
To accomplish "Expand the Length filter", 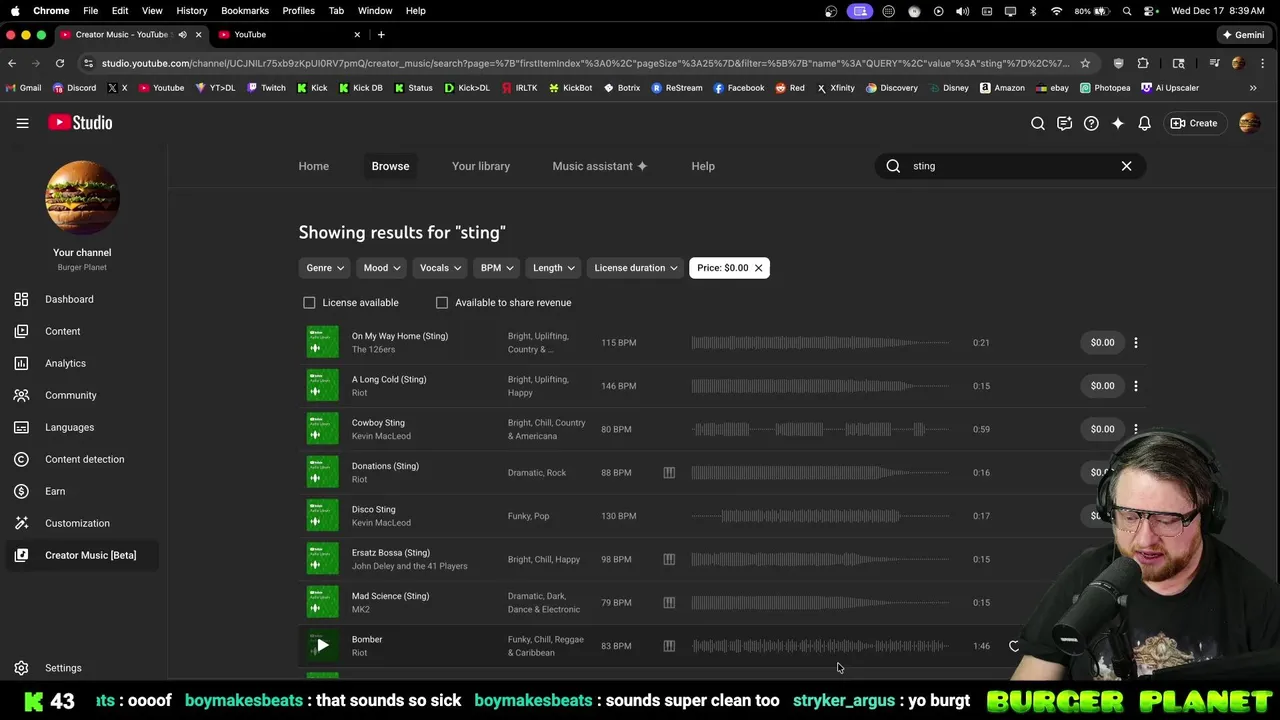I will [554, 268].
